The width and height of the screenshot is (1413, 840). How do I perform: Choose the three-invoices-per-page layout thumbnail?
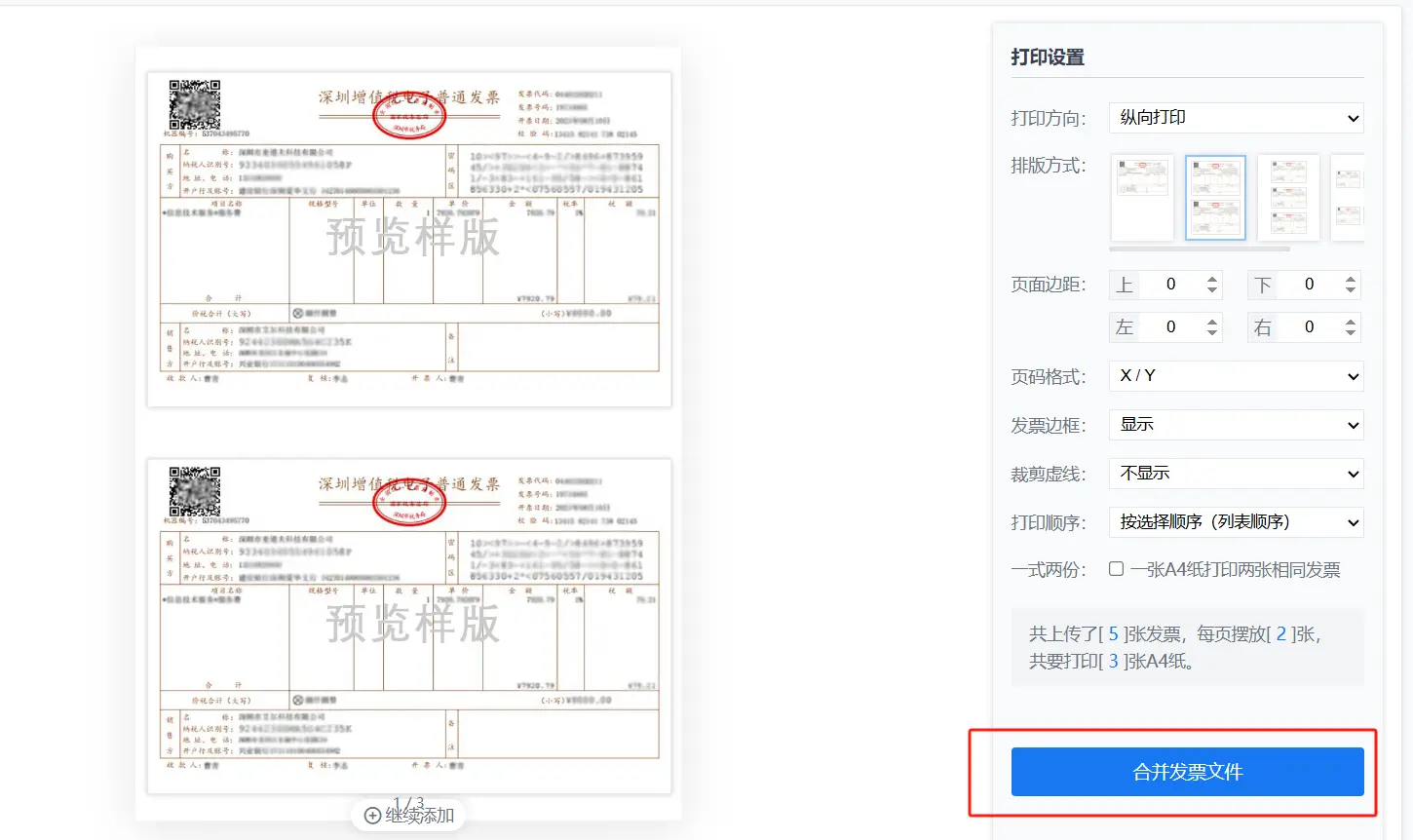tap(1288, 198)
